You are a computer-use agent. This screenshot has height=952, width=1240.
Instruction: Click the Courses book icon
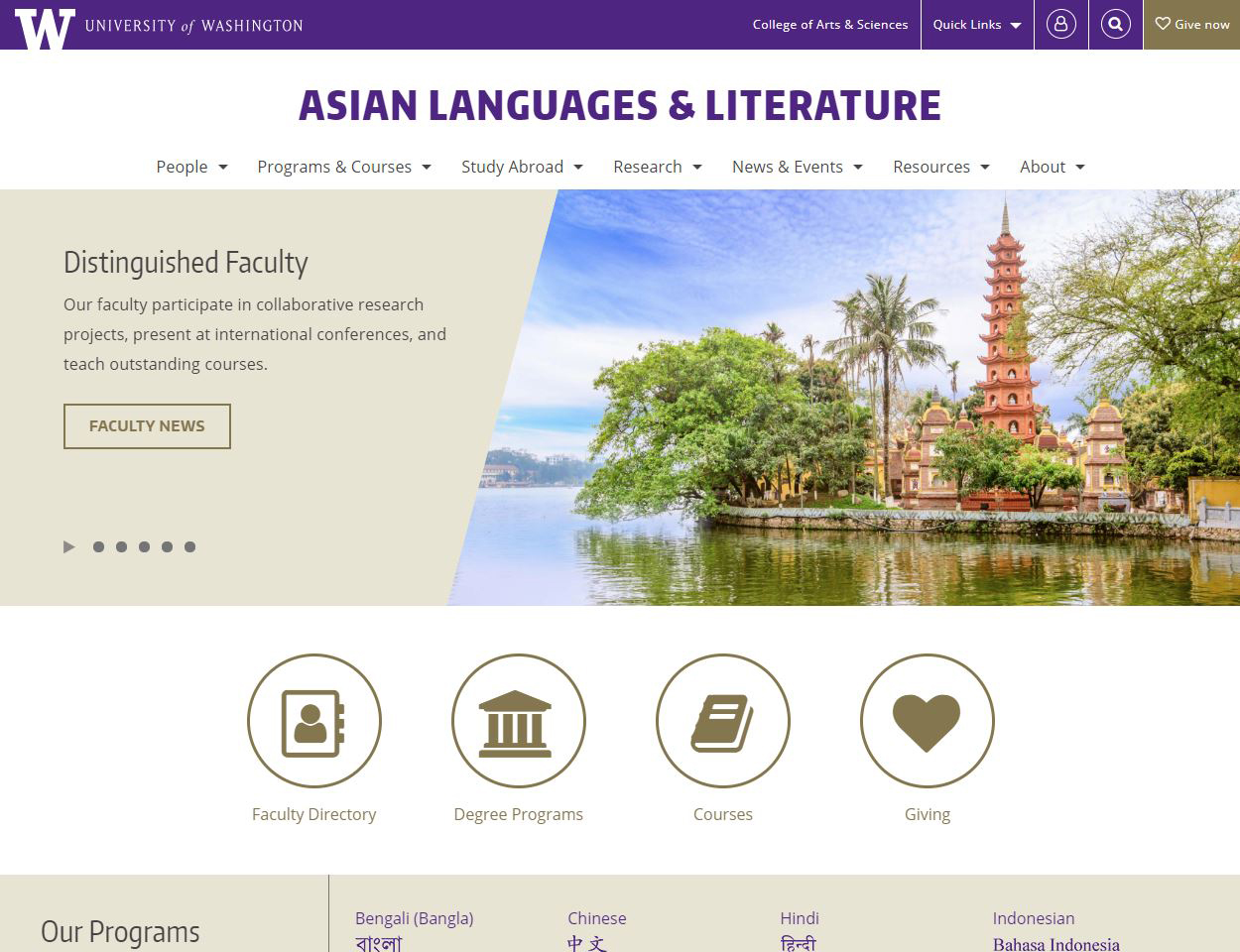[x=722, y=721]
